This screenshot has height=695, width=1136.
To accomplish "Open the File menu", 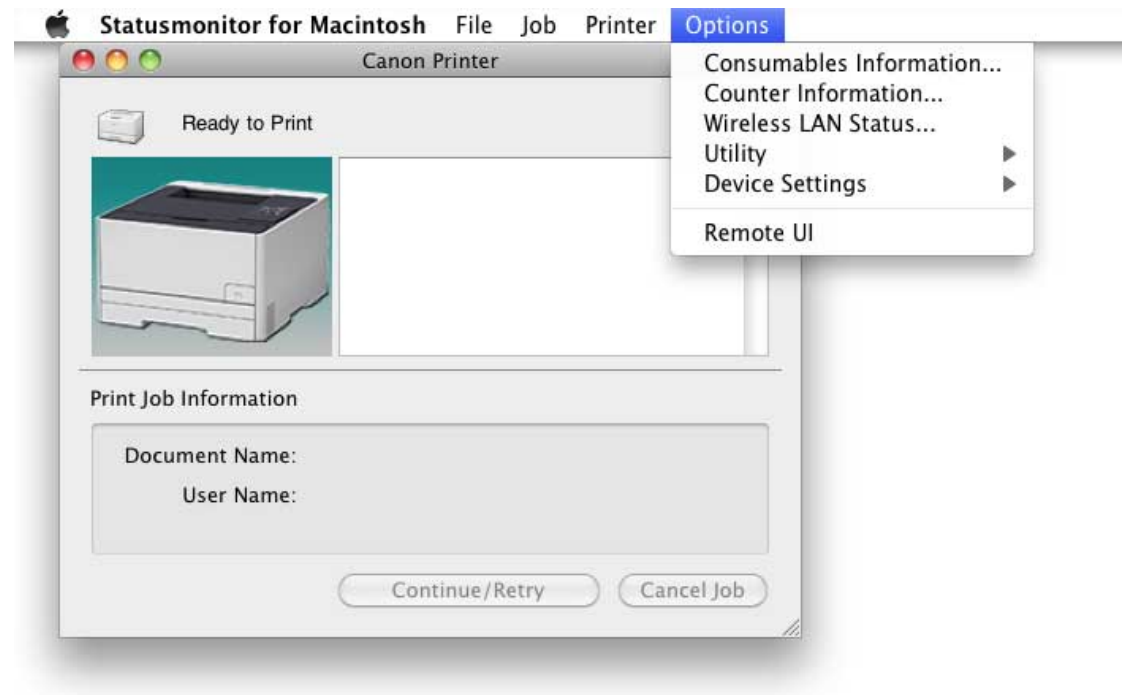I will 474,25.
